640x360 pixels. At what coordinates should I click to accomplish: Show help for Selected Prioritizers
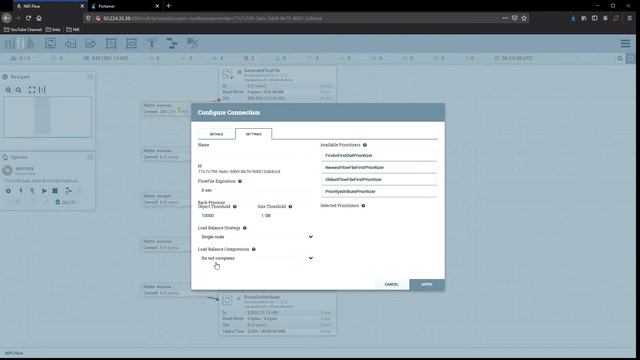coord(363,206)
